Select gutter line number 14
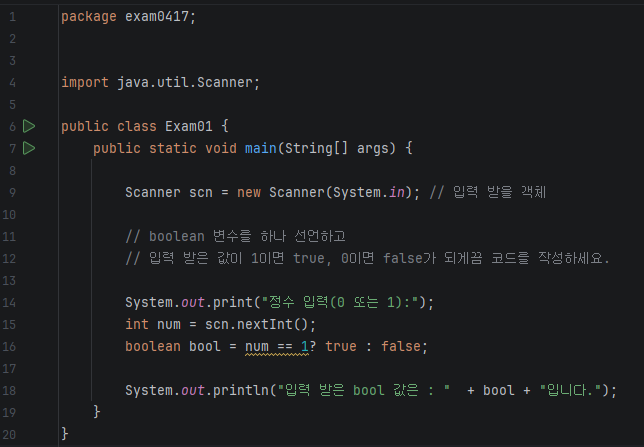 click(x=9, y=302)
